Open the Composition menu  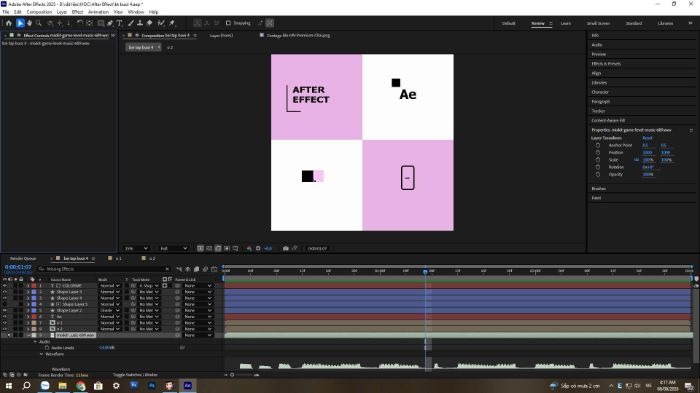tap(39, 12)
